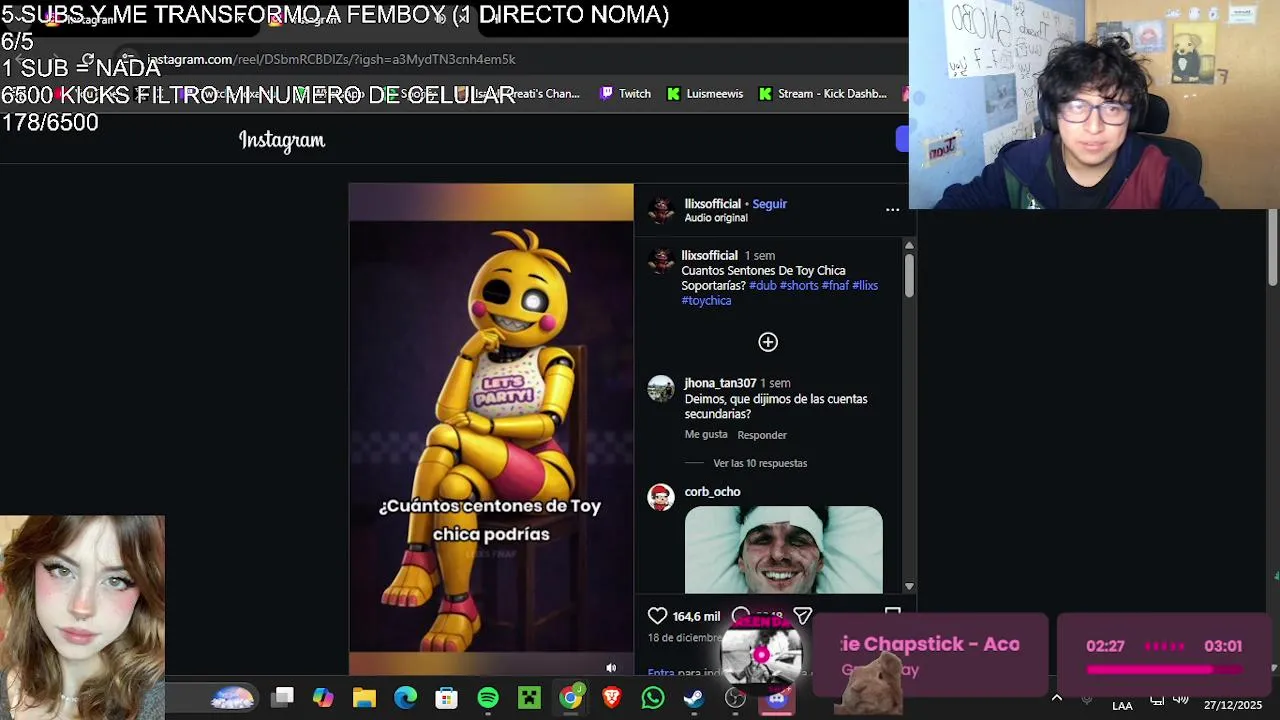Open the Stream - Kick Dashboard bookmark

click(823, 94)
